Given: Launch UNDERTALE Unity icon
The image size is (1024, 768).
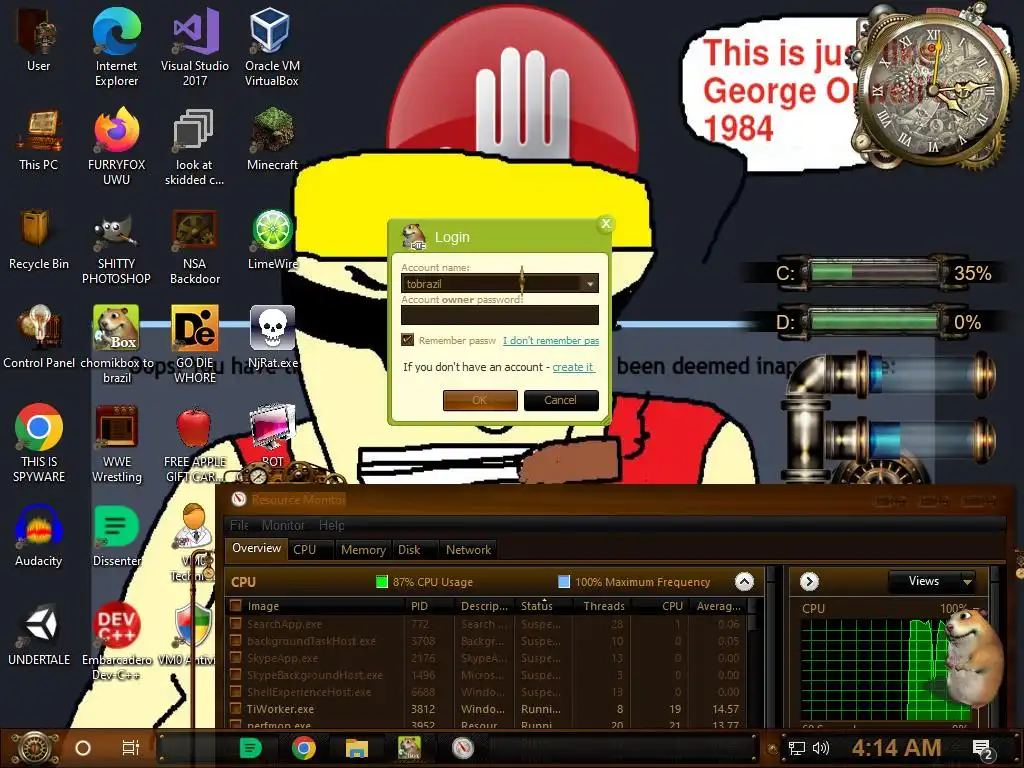Looking at the screenshot, I should pos(38,635).
